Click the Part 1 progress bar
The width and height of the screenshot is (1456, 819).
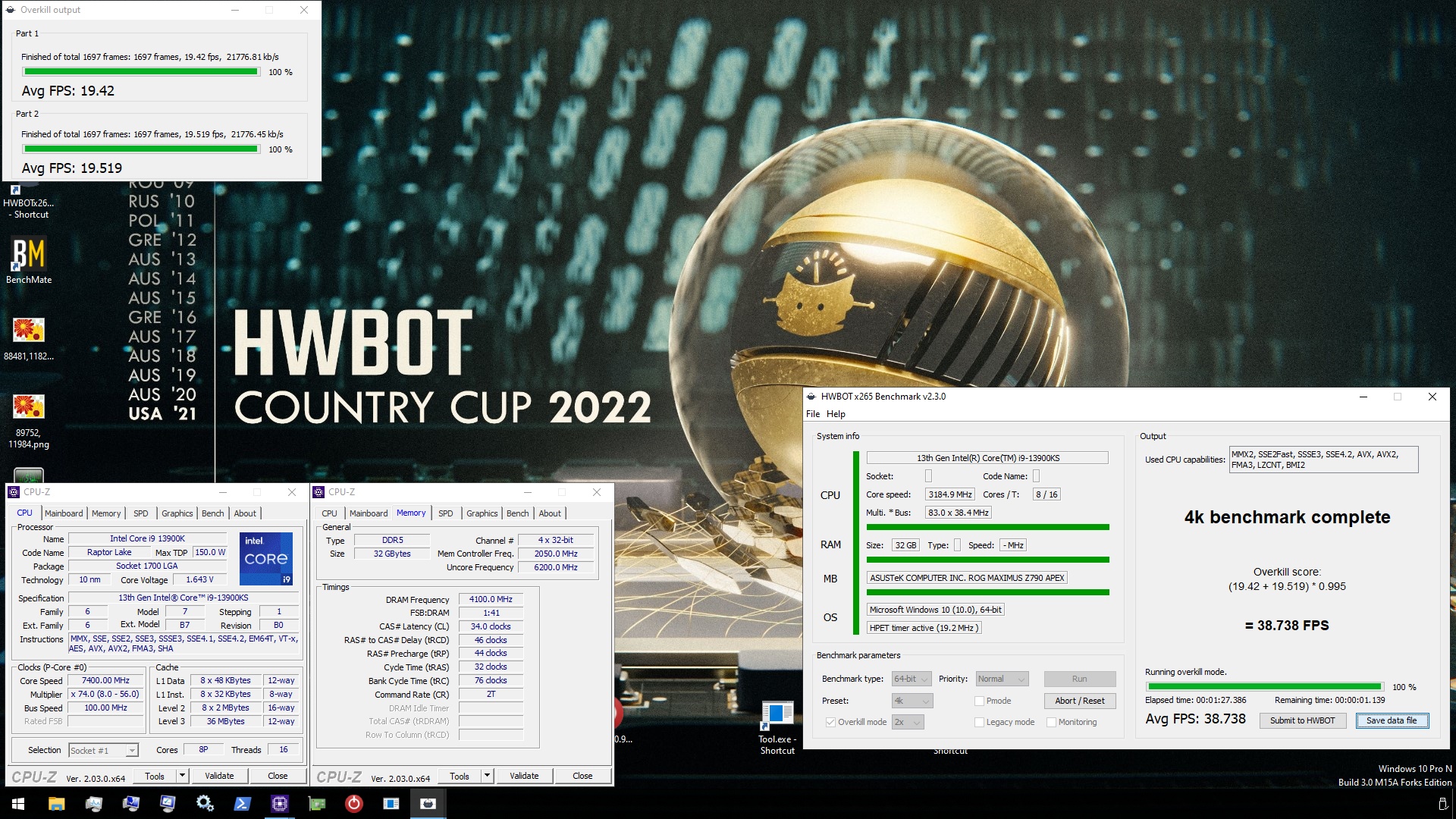141,72
